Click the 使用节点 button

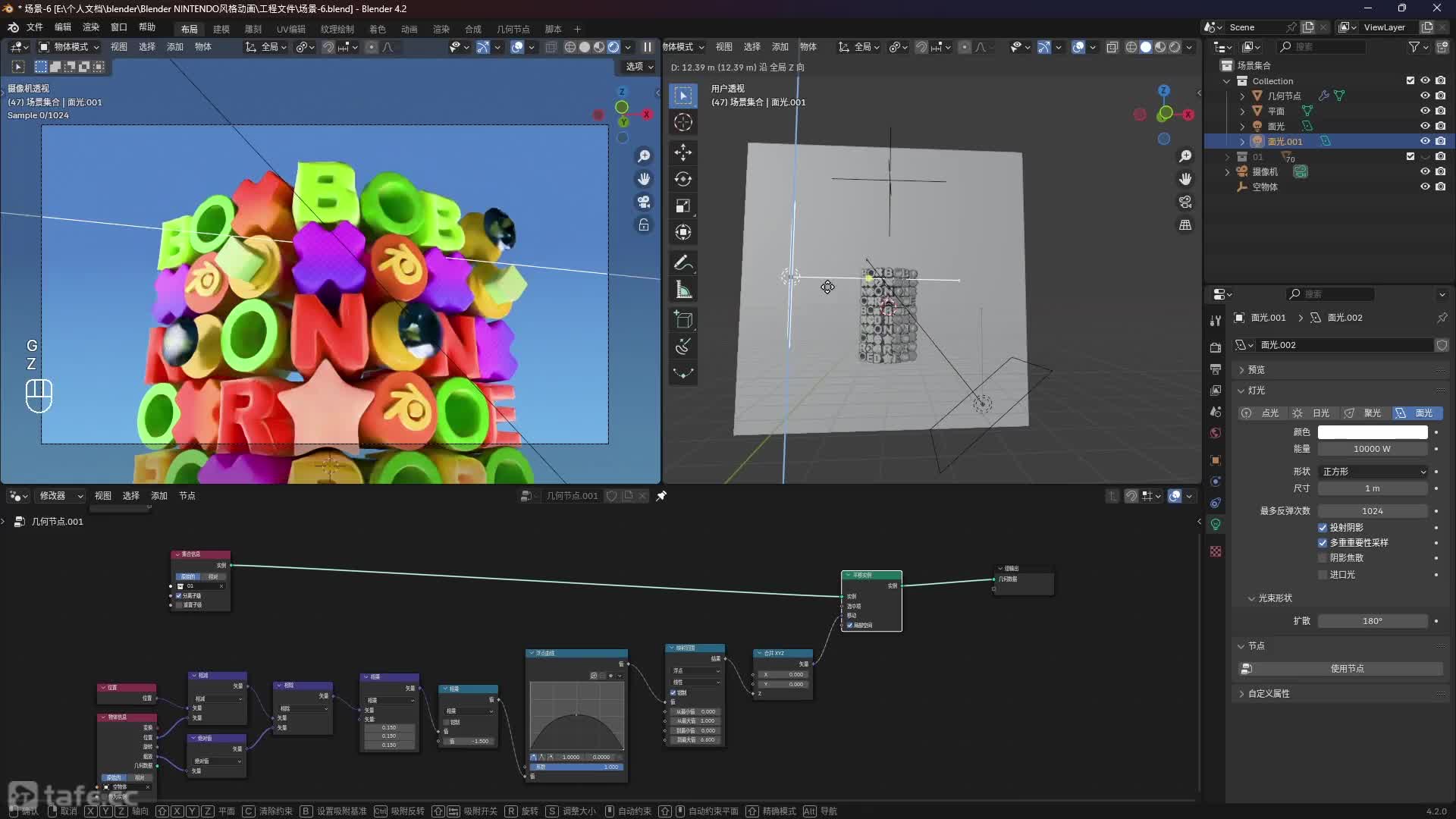[x=1341, y=669]
